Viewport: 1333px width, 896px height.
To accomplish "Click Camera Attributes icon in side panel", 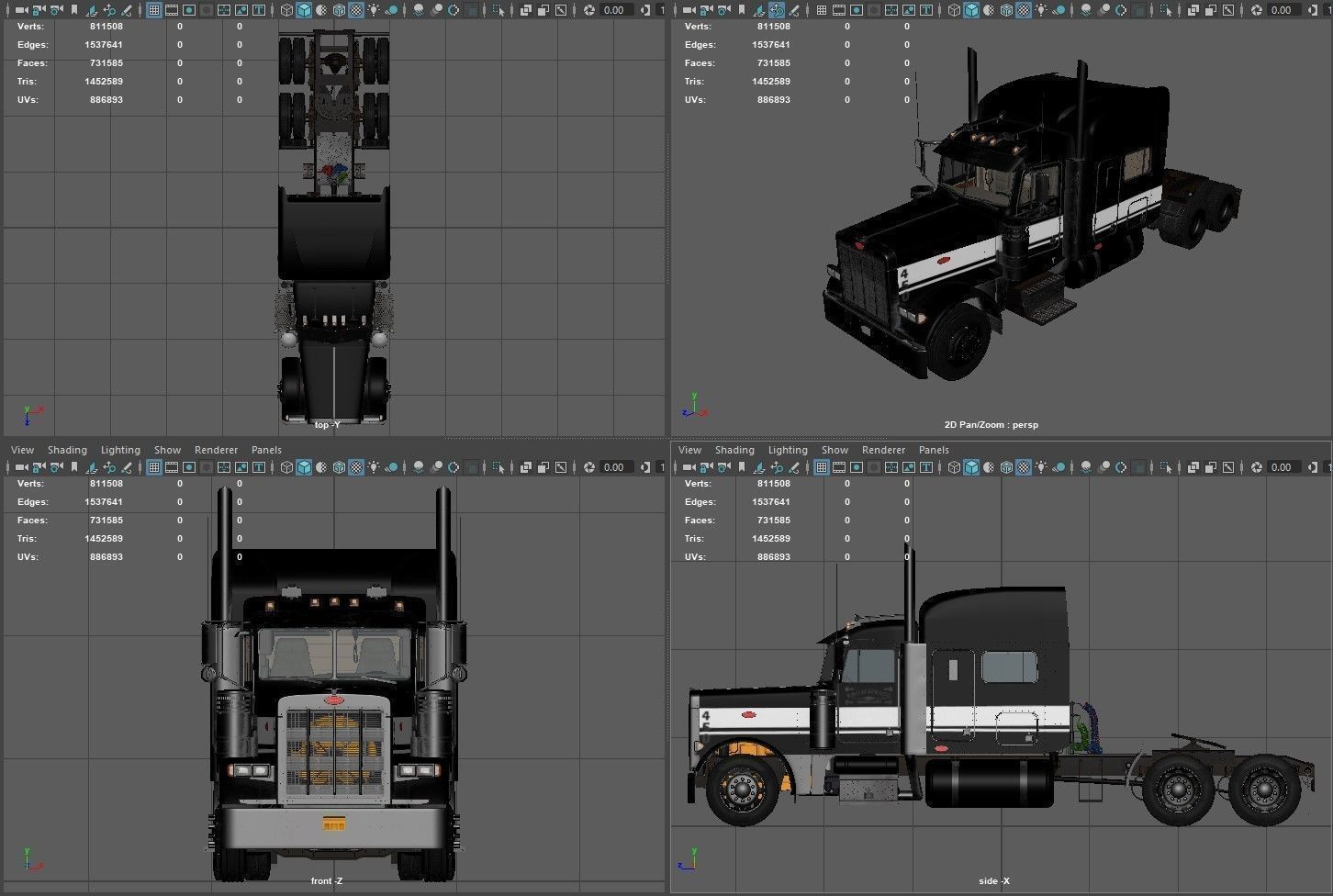I will (x=723, y=467).
